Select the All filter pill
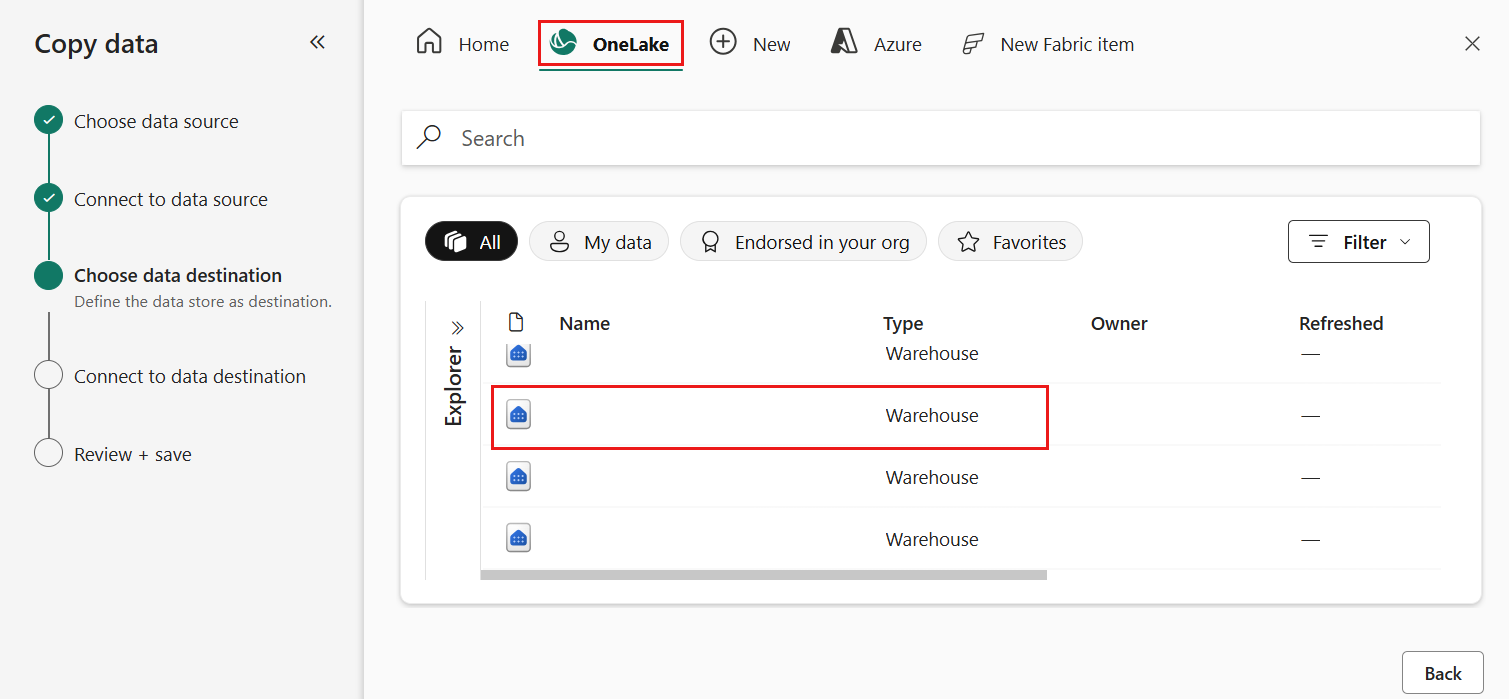 pos(471,241)
